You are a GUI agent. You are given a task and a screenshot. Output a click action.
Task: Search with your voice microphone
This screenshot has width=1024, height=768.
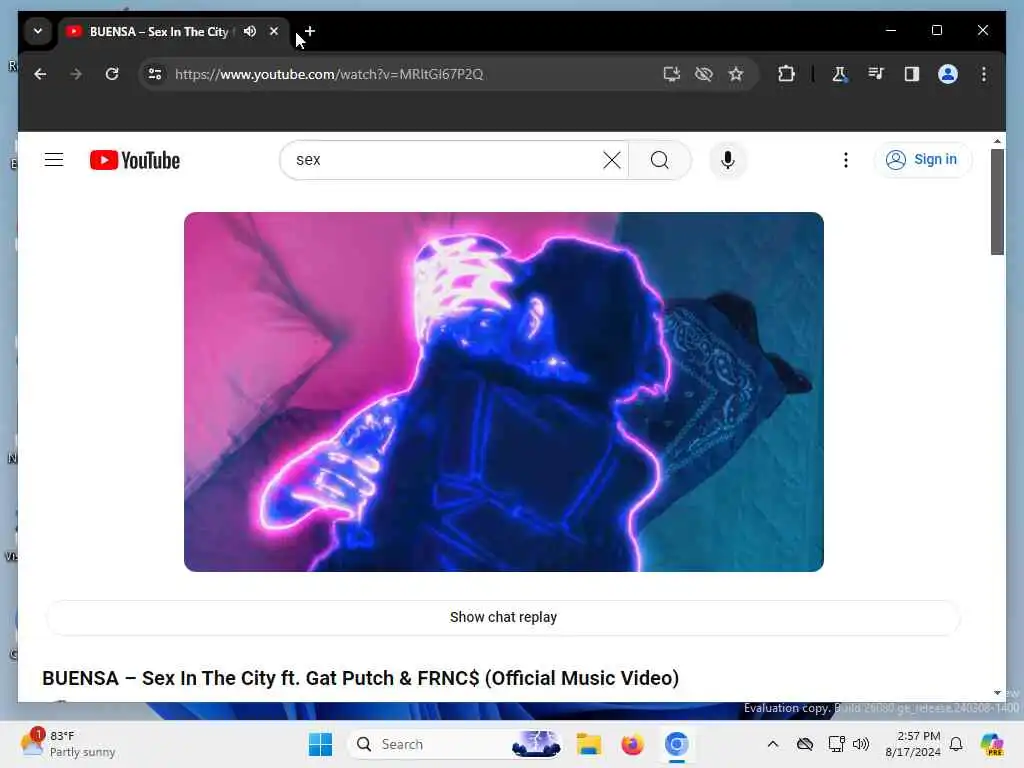click(728, 160)
